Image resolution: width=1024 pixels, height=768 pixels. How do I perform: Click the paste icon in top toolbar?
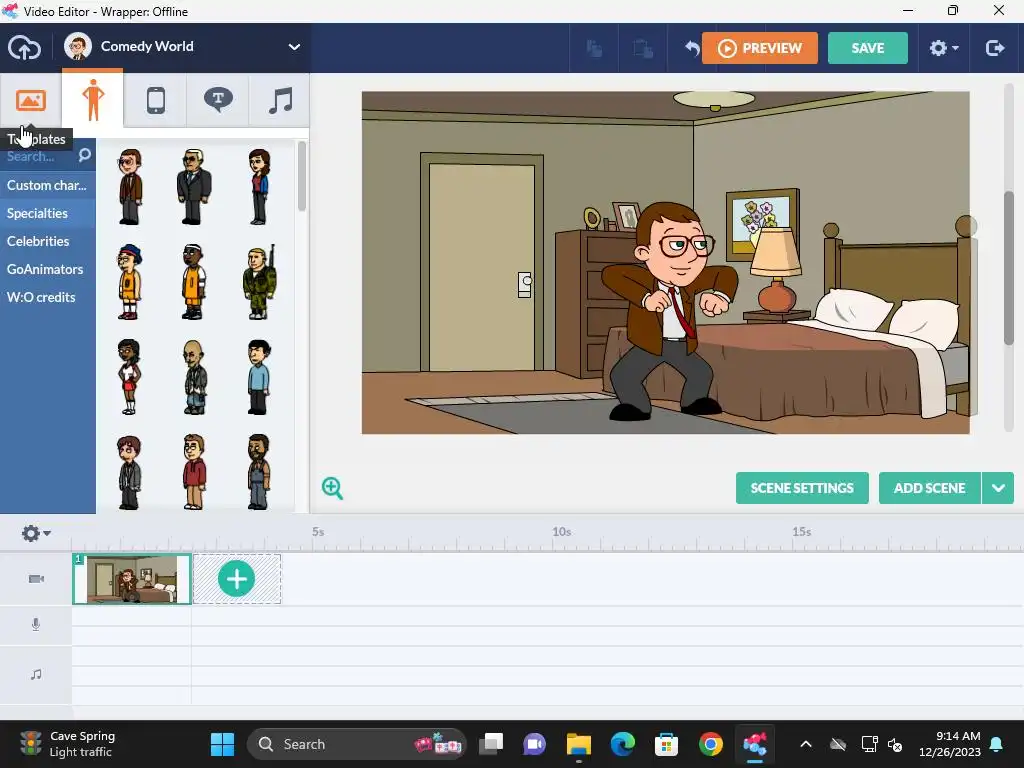[643, 48]
